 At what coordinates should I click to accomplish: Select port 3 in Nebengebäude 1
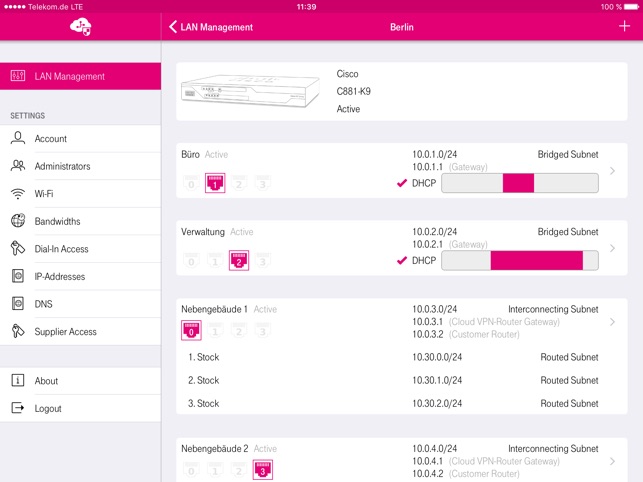(x=262, y=330)
